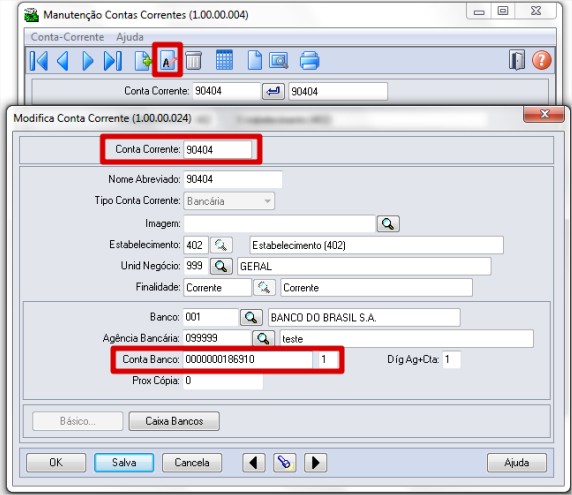
Task: Minimize the Manutenção Contas Correntes window
Action: point(479,11)
